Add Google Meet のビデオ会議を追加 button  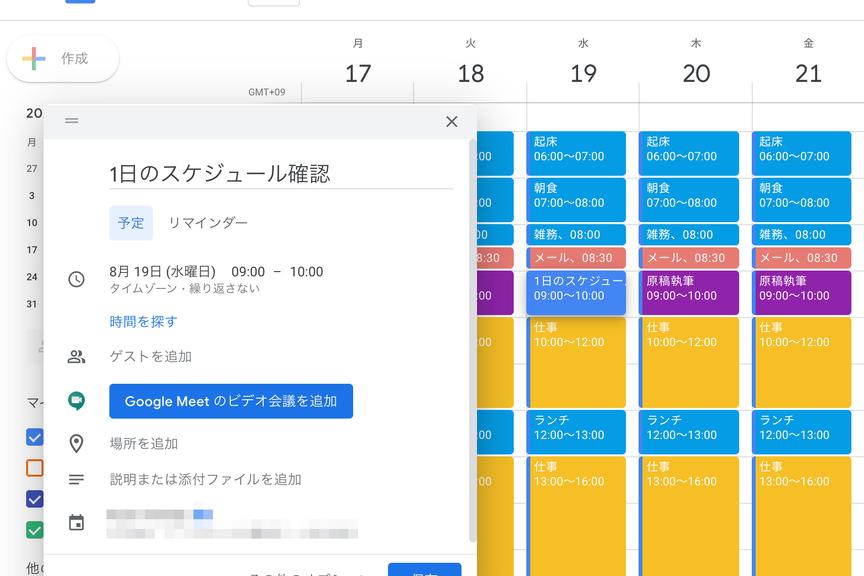pos(231,401)
